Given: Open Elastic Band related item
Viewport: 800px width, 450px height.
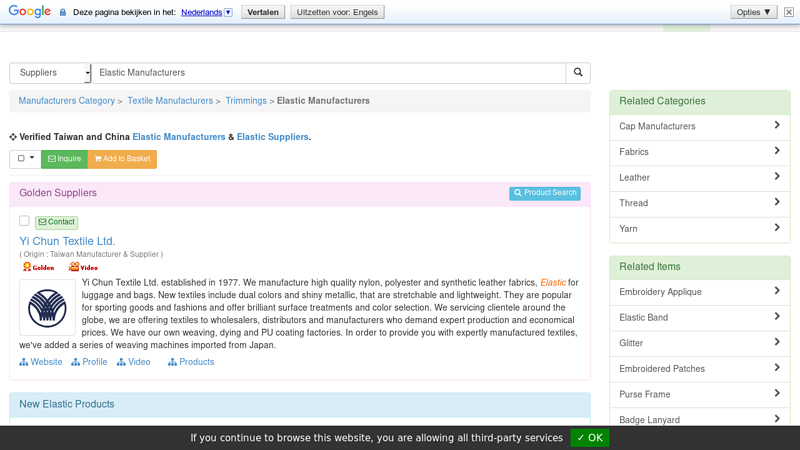Looking at the screenshot, I should click(x=699, y=317).
